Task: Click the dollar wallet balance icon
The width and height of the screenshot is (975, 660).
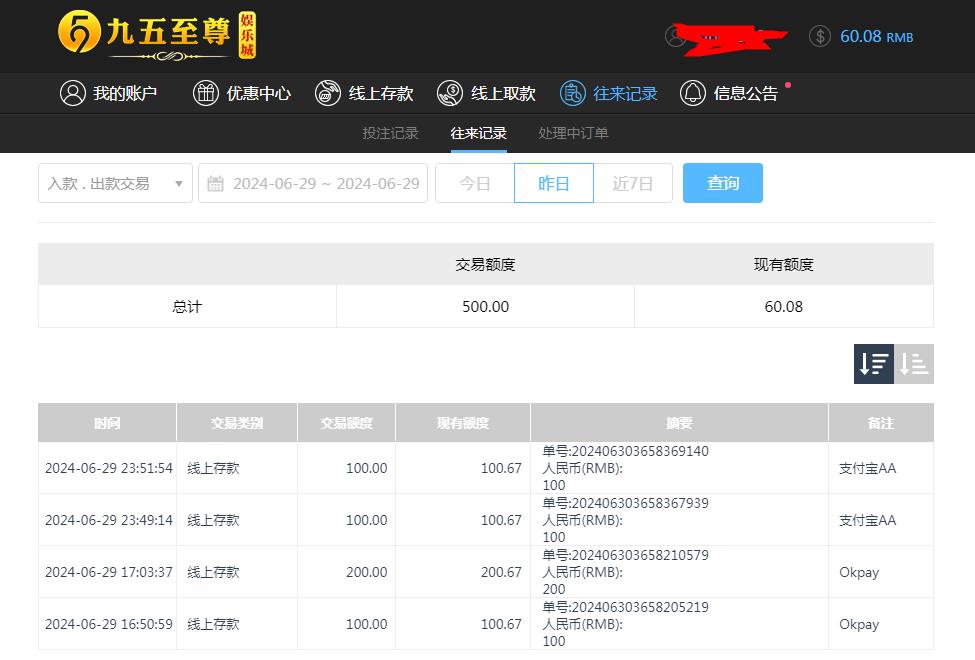Action: 820,36
